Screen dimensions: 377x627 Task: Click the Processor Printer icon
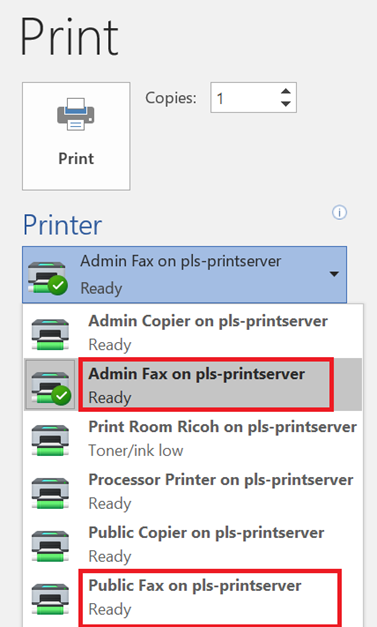[50, 493]
